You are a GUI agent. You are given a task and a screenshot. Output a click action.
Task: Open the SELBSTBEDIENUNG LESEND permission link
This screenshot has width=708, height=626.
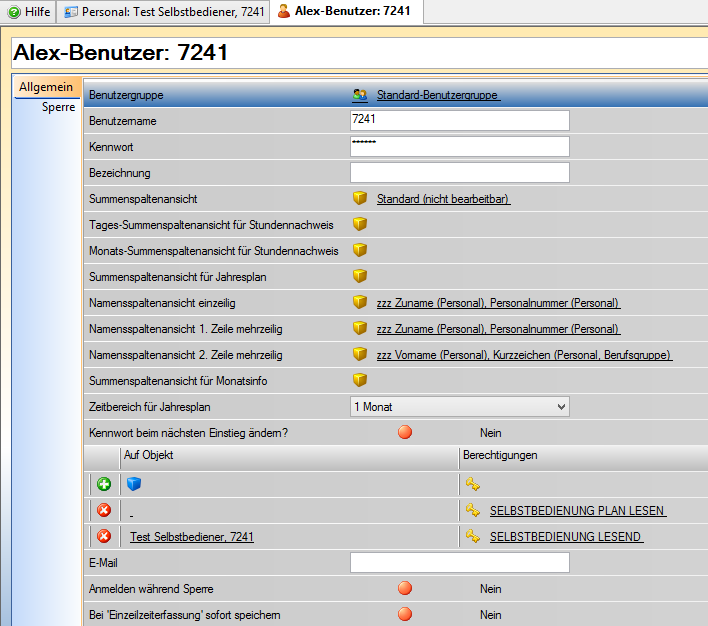coord(566,537)
